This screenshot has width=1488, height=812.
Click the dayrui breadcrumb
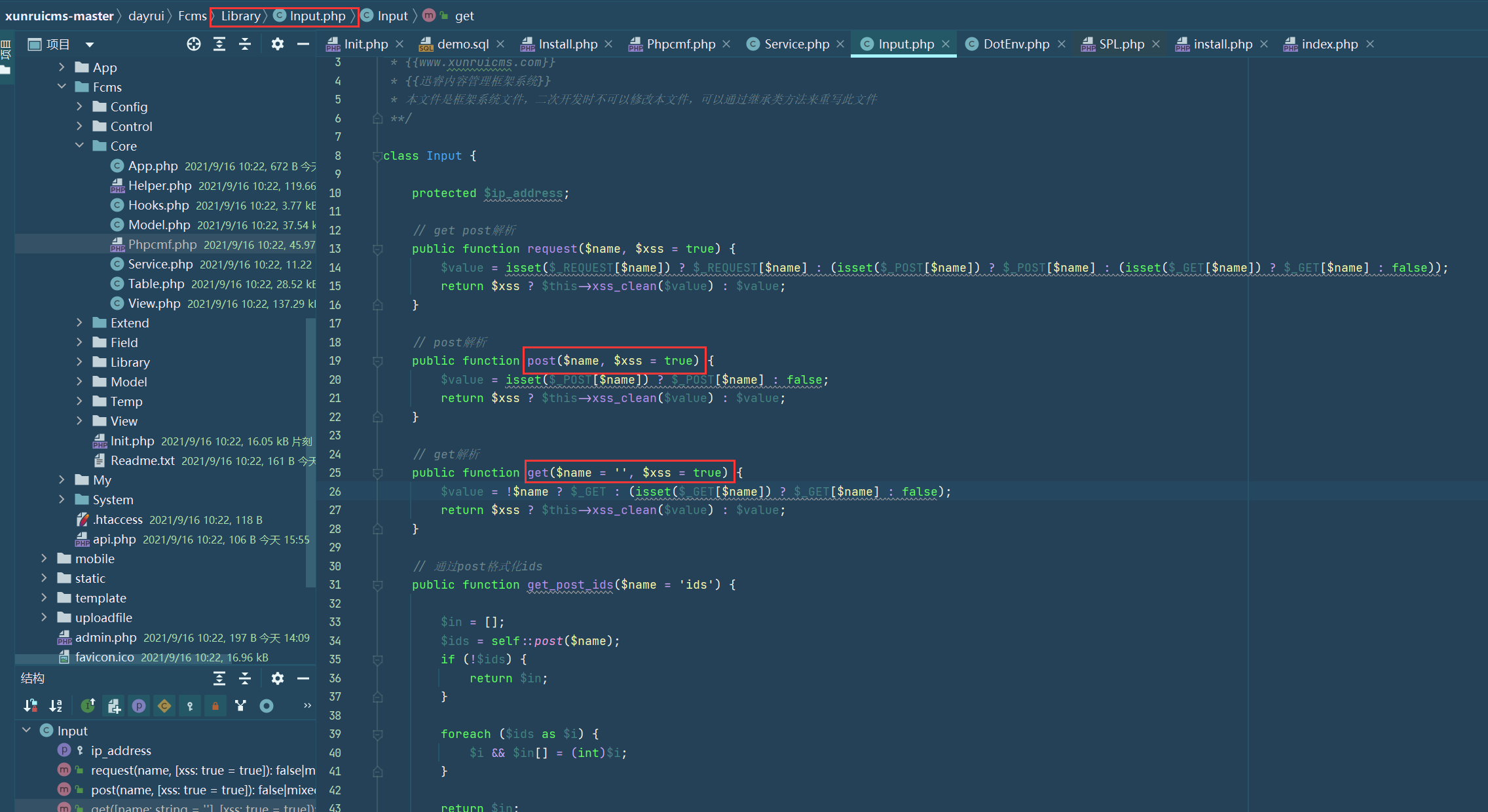click(146, 16)
